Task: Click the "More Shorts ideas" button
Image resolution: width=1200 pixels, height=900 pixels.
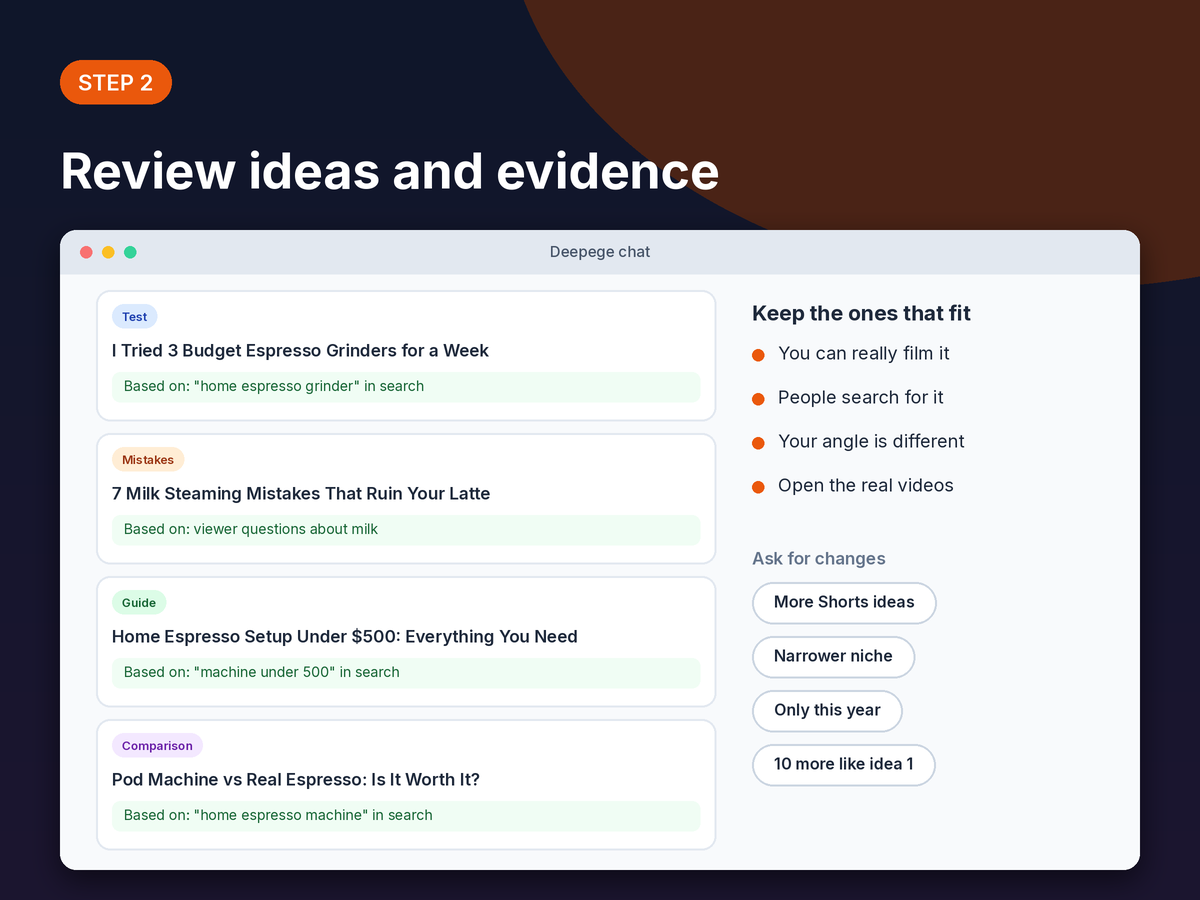Action: 844,603
